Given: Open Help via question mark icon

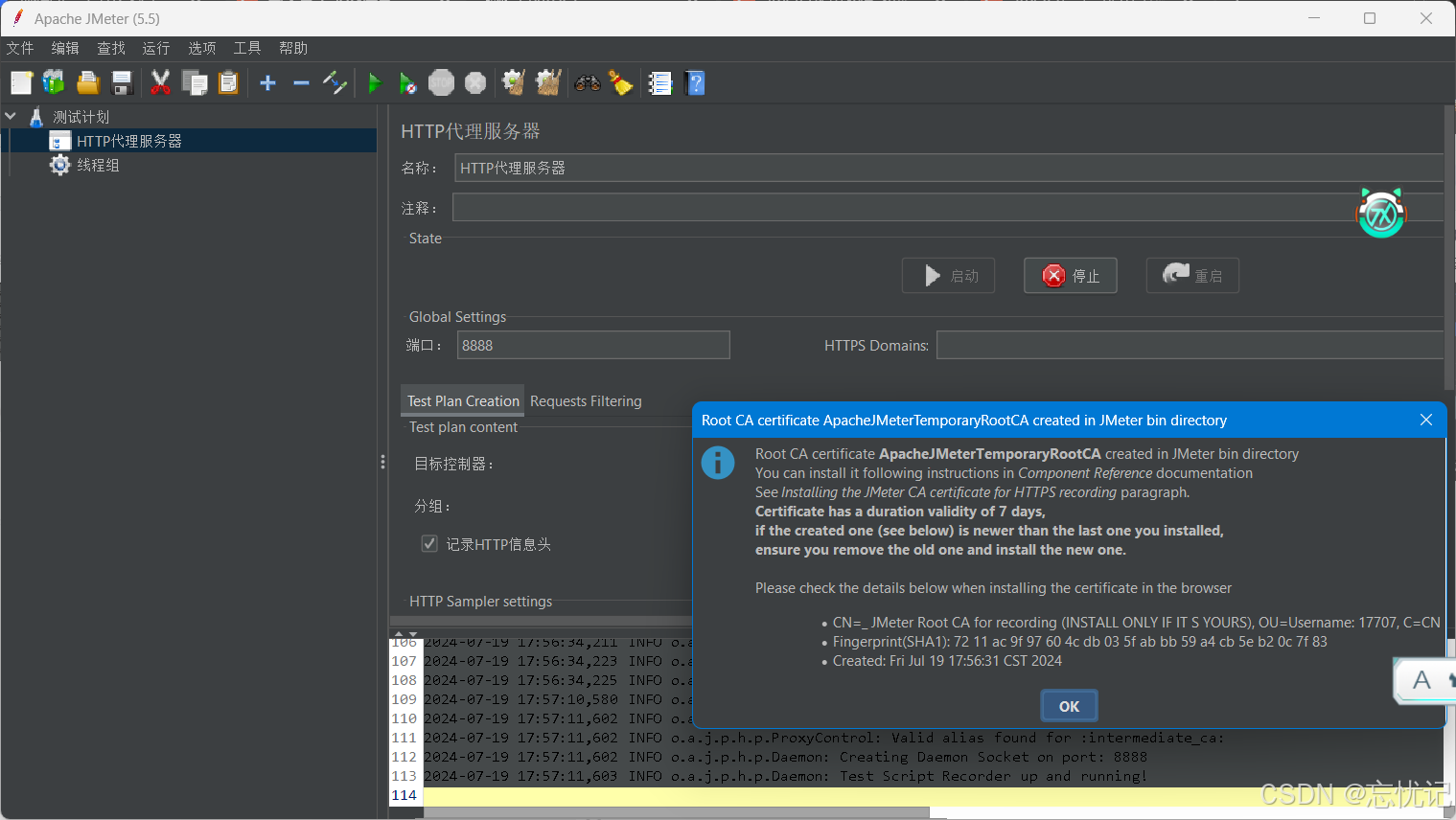Looking at the screenshot, I should click(x=697, y=83).
